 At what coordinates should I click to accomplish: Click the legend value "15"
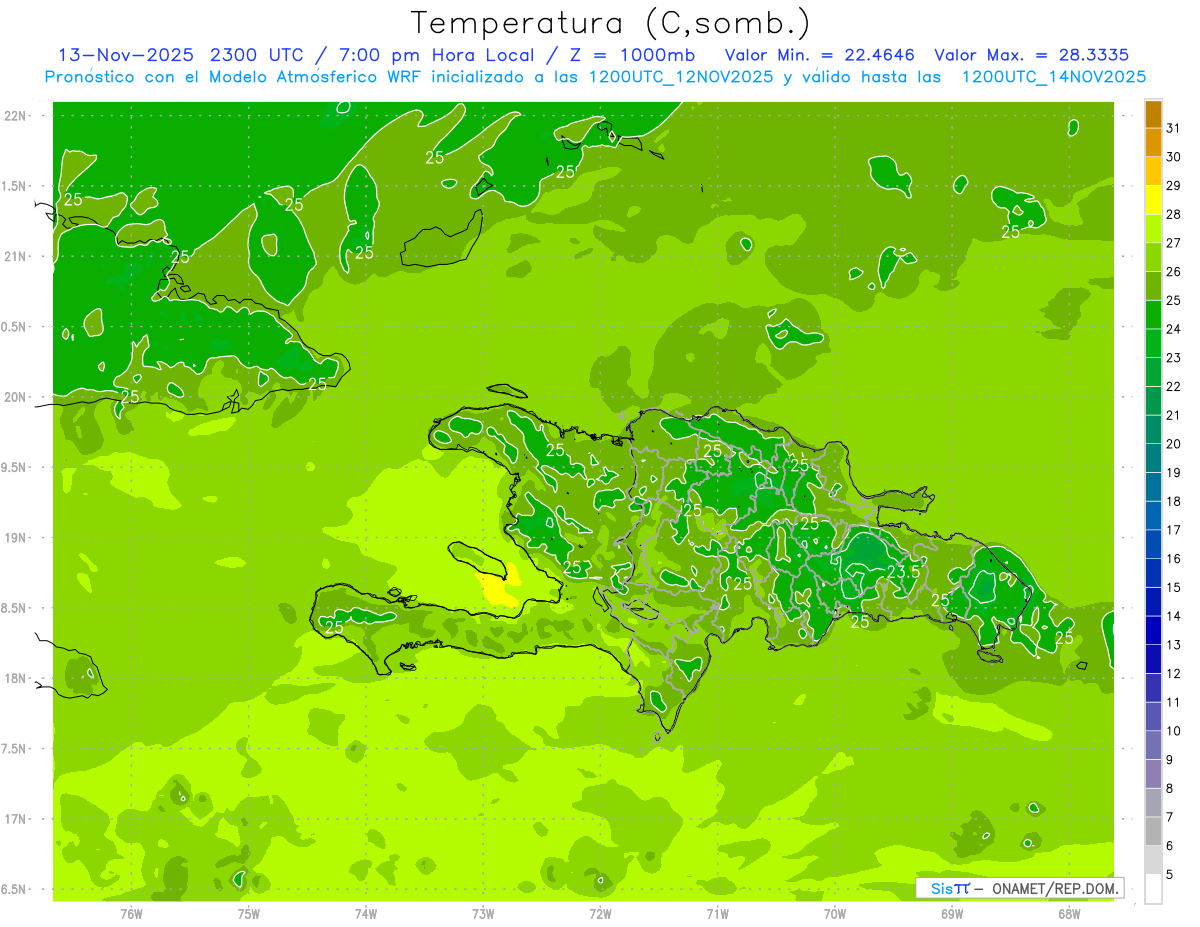tap(1174, 587)
